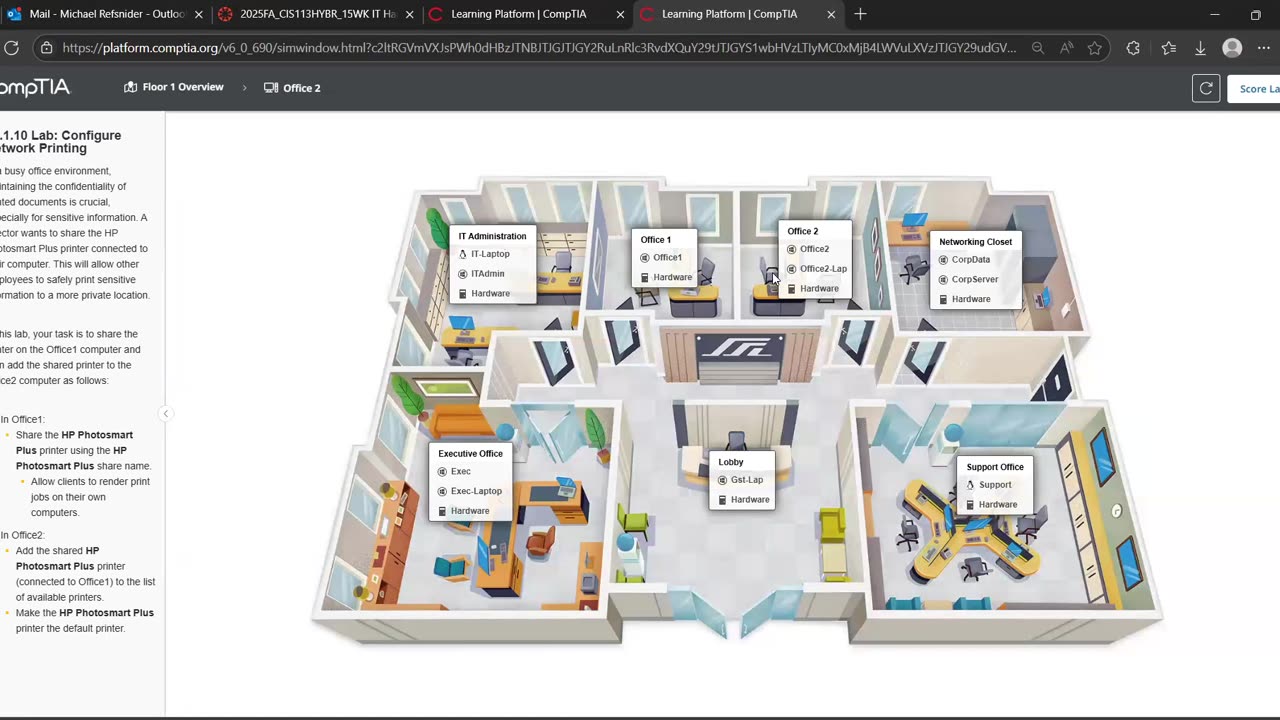Click the Support Office room label
Image resolution: width=1280 pixels, height=720 pixels.
[x=995, y=467]
